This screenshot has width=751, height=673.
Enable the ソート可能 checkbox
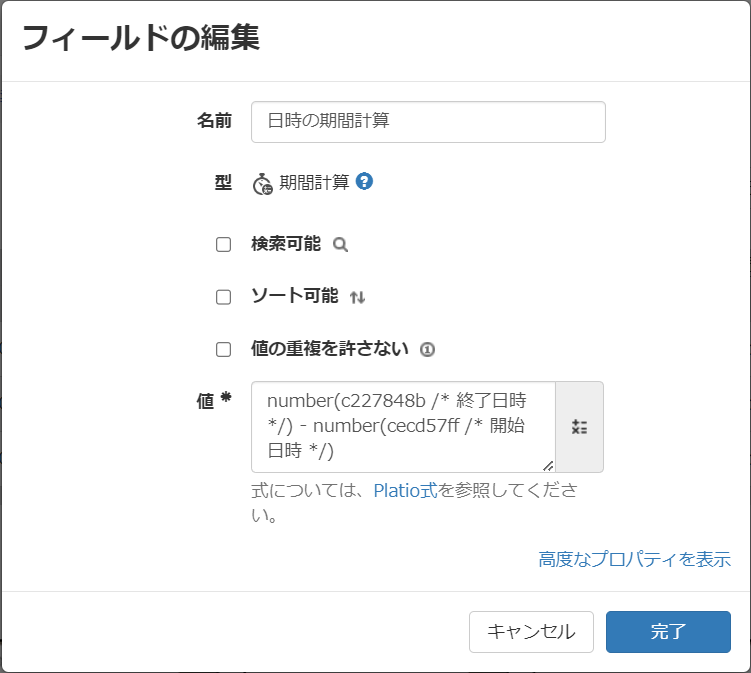tap(223, 297)
